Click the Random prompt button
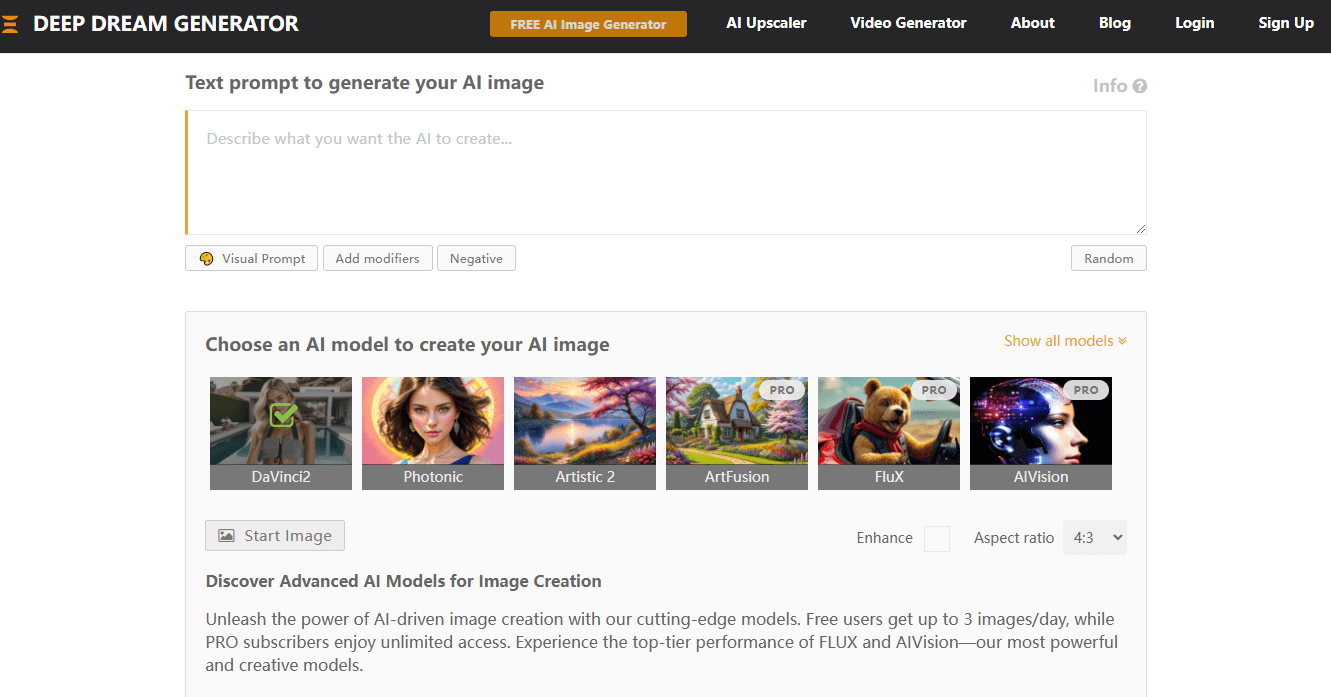 coord(1108,258)
